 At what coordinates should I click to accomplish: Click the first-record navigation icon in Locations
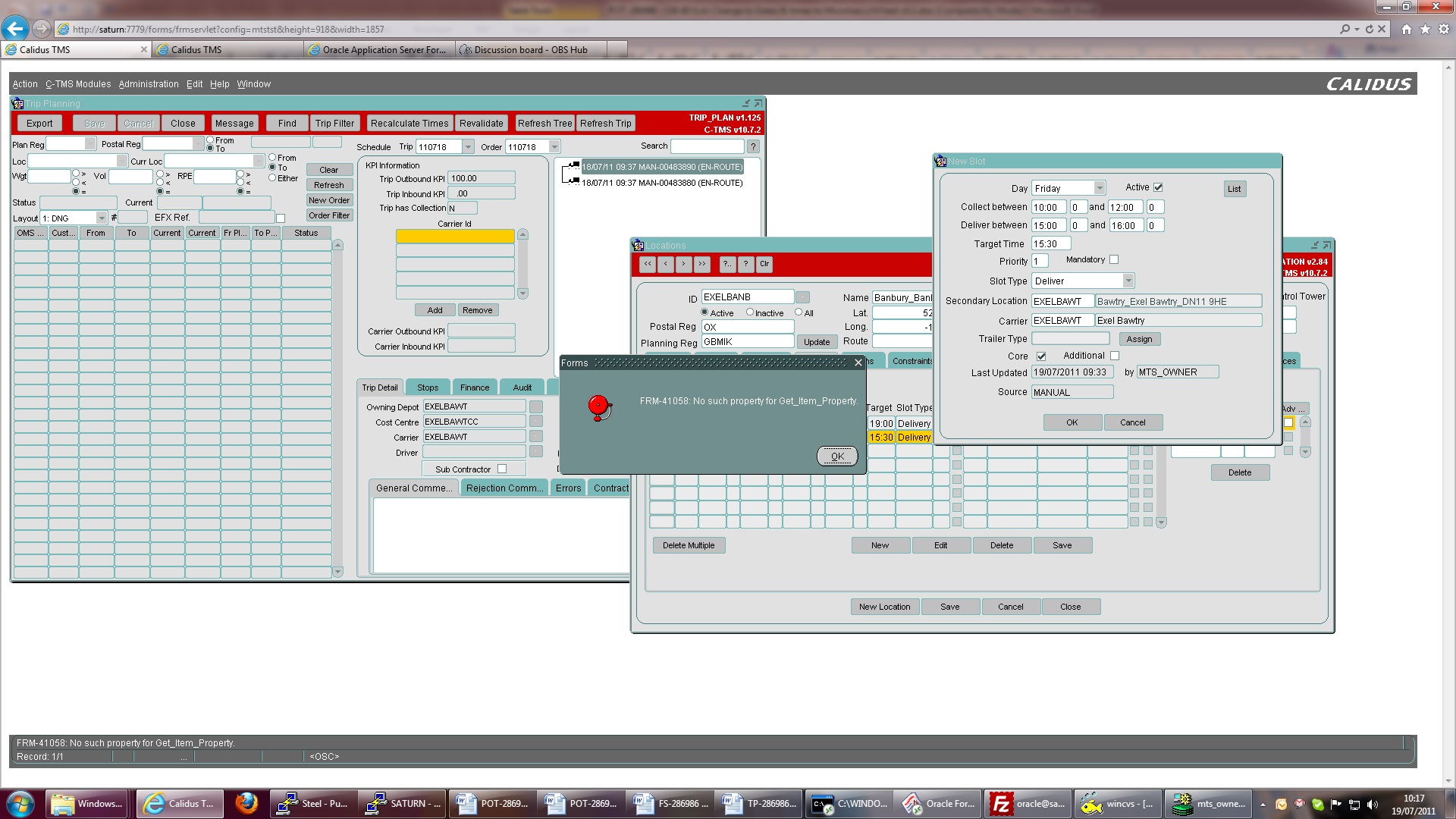click(x=648, y=264)
